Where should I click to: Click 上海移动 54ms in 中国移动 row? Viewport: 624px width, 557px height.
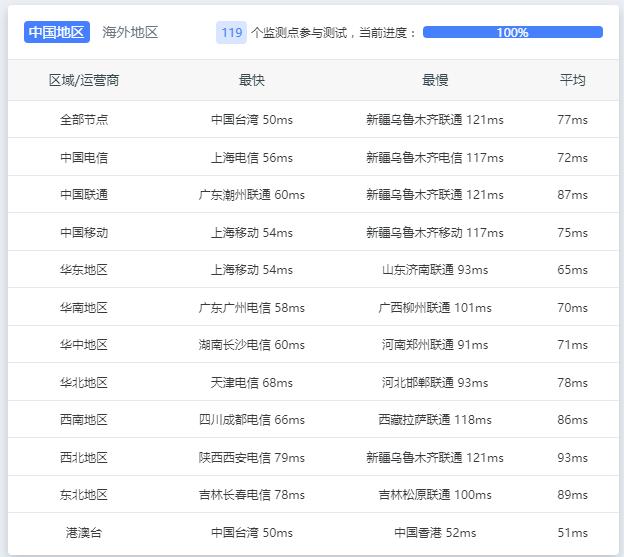[252, 232]
